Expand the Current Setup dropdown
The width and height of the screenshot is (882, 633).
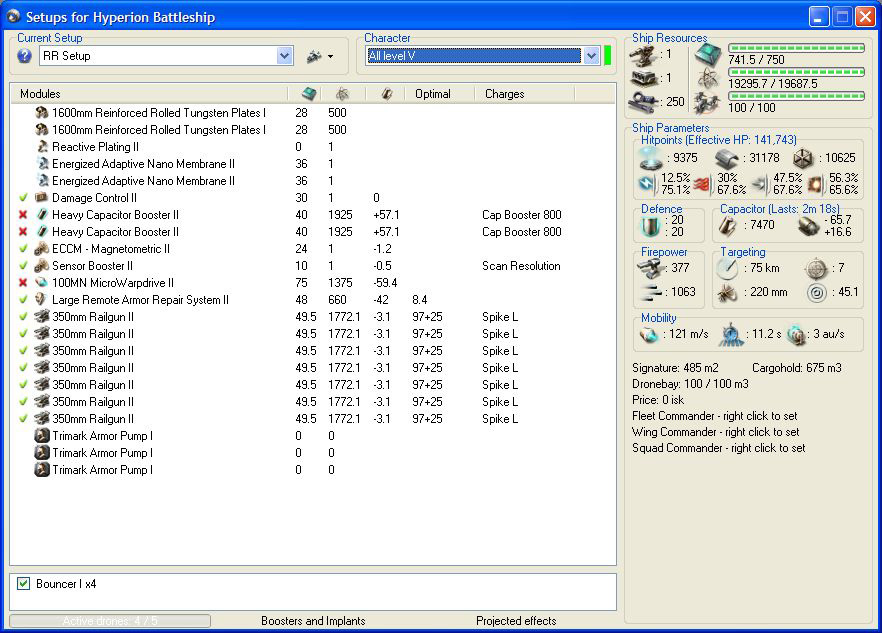[x=284, y=57]
